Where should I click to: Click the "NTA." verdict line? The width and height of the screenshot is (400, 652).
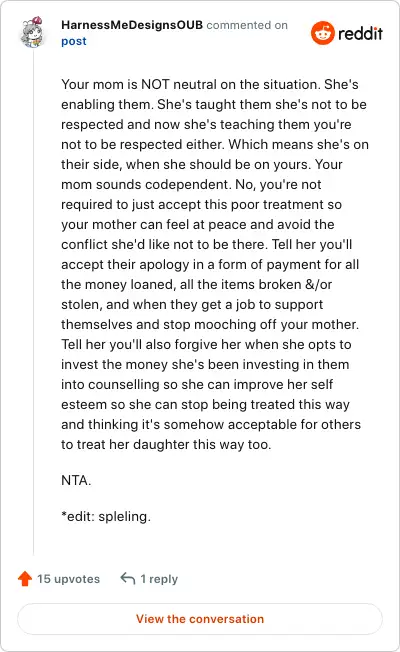[76, 480]
